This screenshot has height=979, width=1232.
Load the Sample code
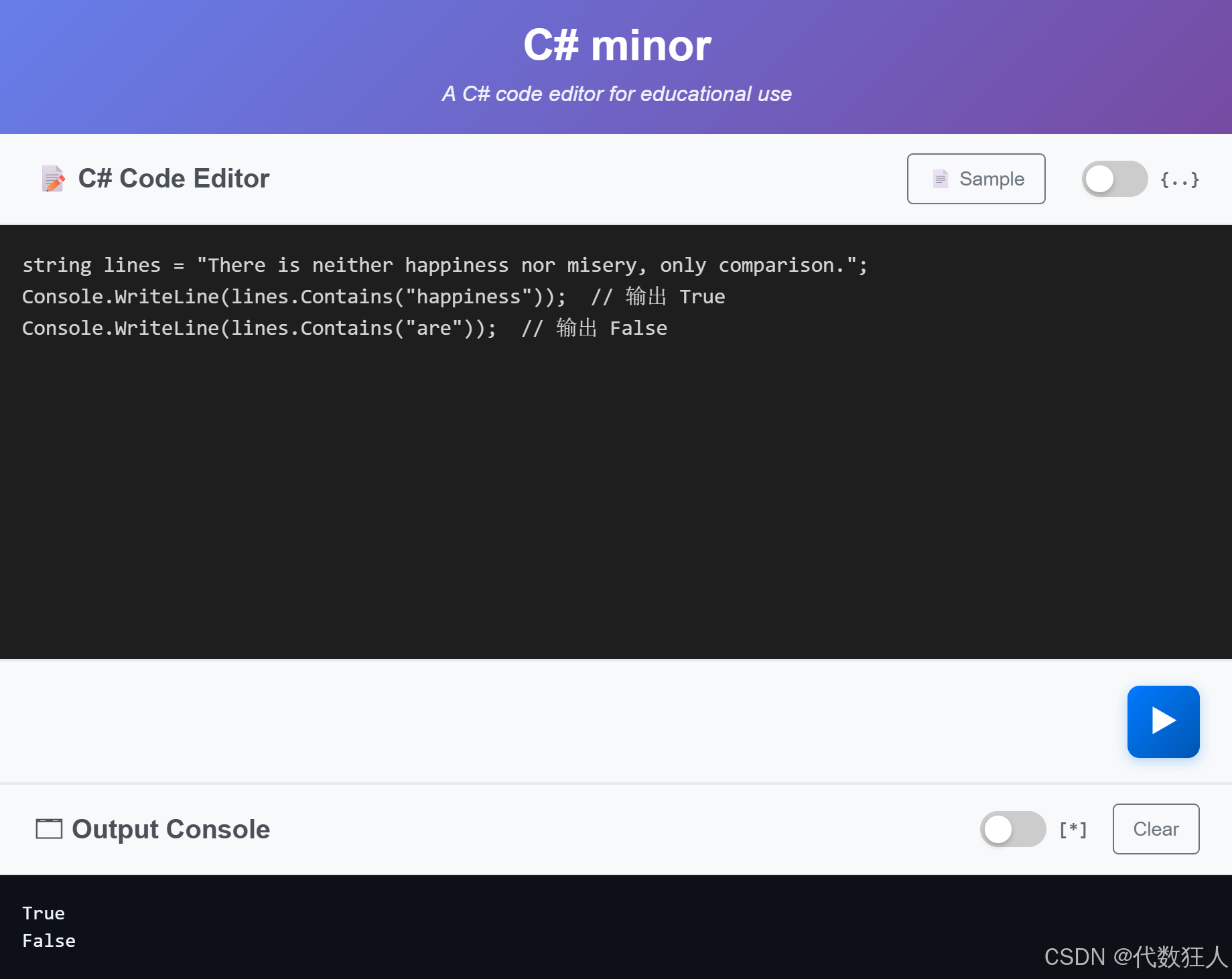[976, 179]
